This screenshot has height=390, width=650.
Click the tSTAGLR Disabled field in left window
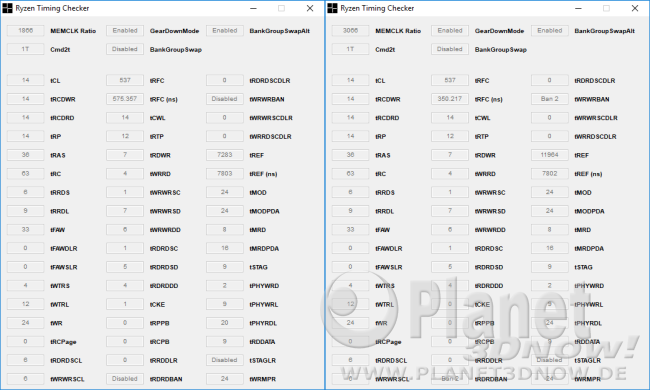coord(225,360)
